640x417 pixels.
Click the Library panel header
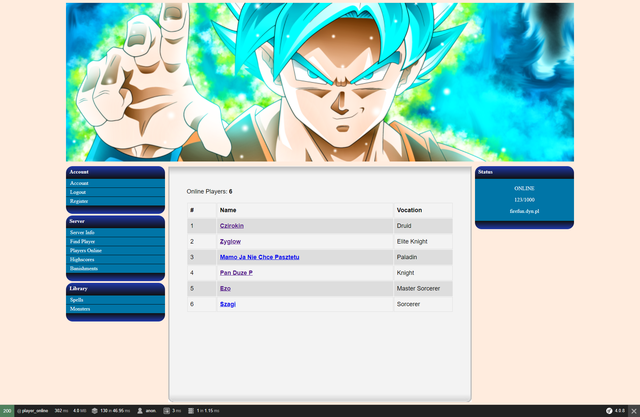(x=116, y=288)
